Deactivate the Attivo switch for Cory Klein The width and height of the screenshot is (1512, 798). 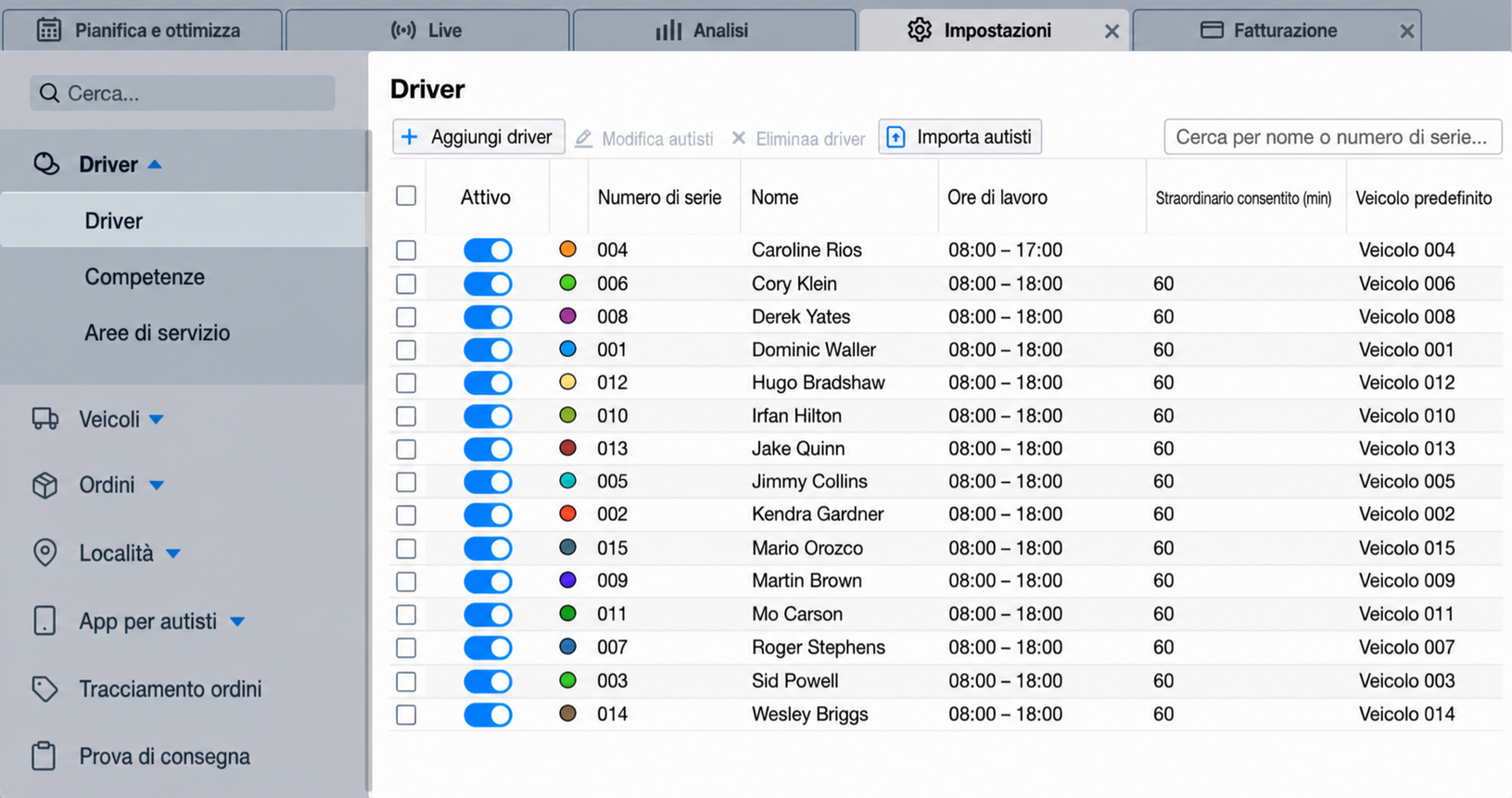(x=488, y=284)
